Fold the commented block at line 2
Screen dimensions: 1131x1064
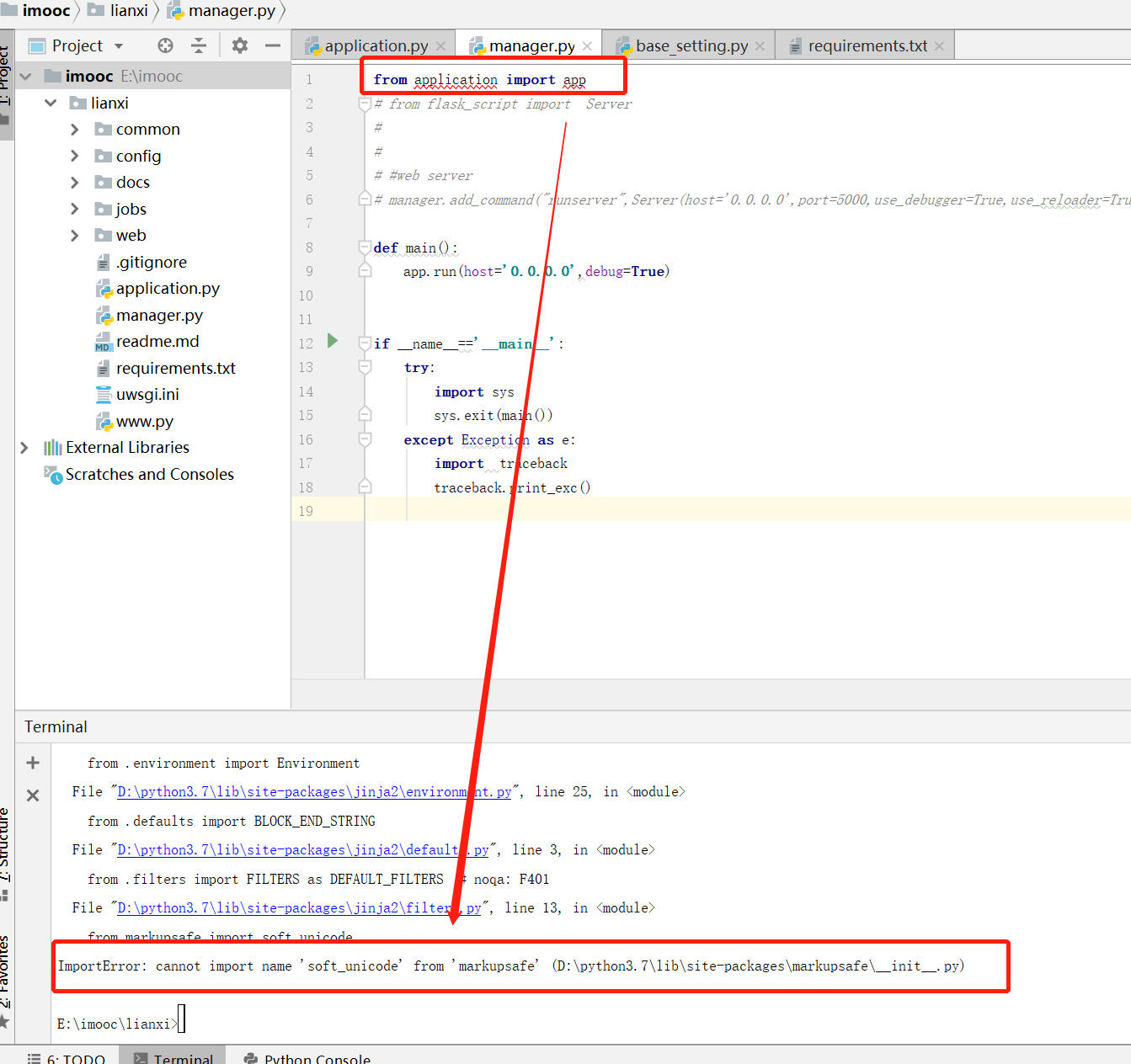coord(365,104)
